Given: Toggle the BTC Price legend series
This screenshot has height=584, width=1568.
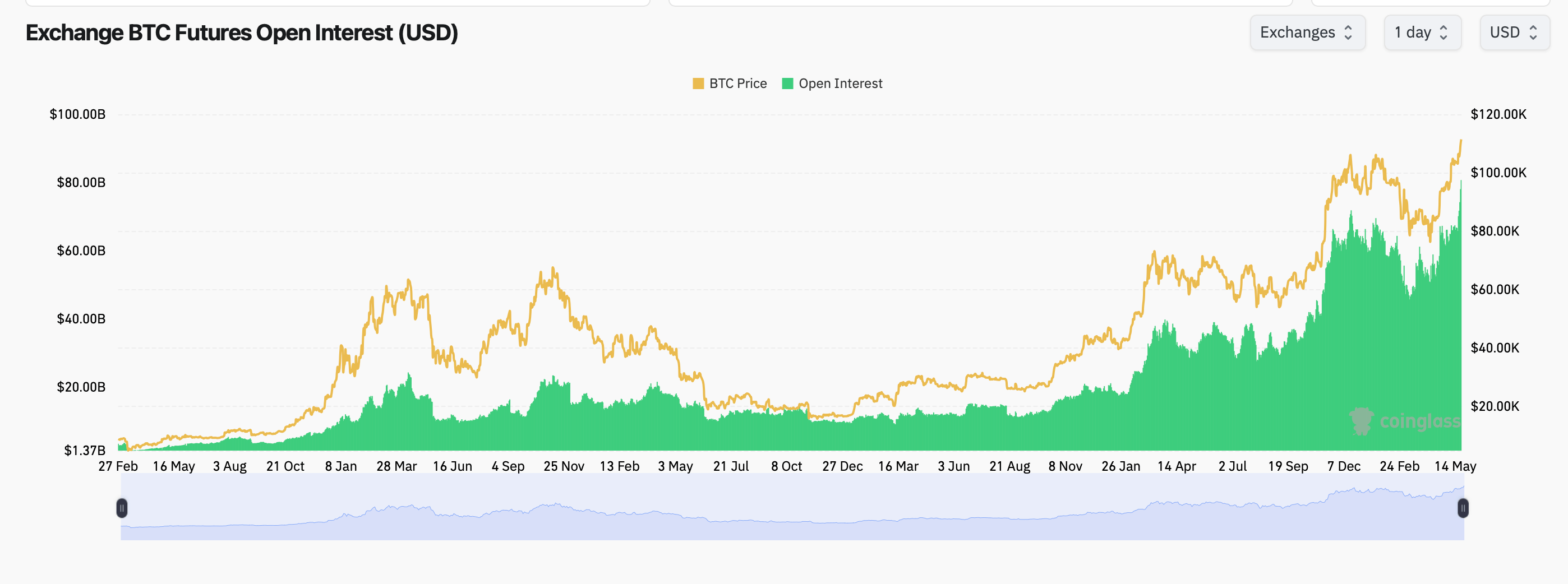Looking at the screenshot, I should 729,84.
